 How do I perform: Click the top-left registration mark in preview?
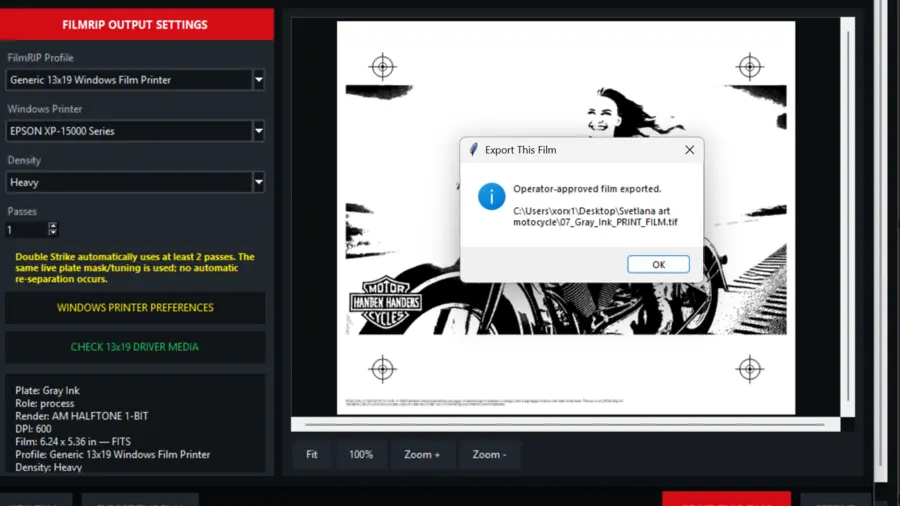383,67
